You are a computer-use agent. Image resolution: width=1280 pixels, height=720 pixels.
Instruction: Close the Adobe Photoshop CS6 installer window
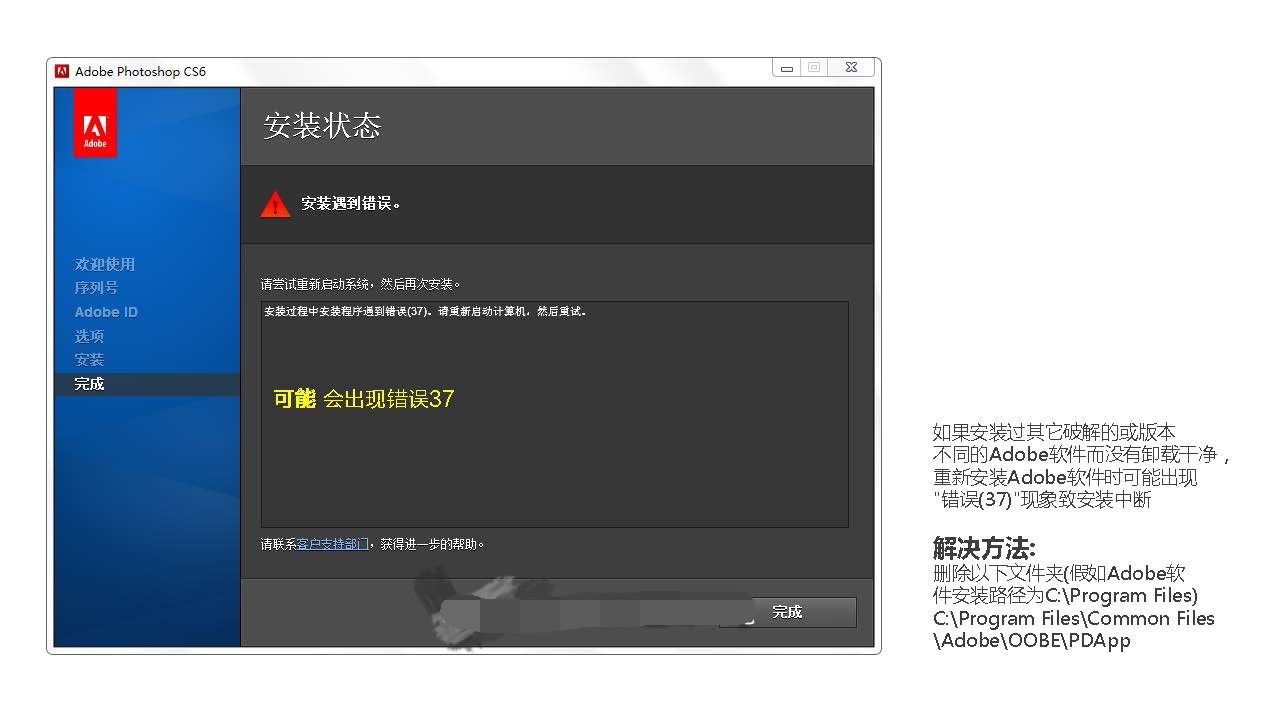point(851,68)
